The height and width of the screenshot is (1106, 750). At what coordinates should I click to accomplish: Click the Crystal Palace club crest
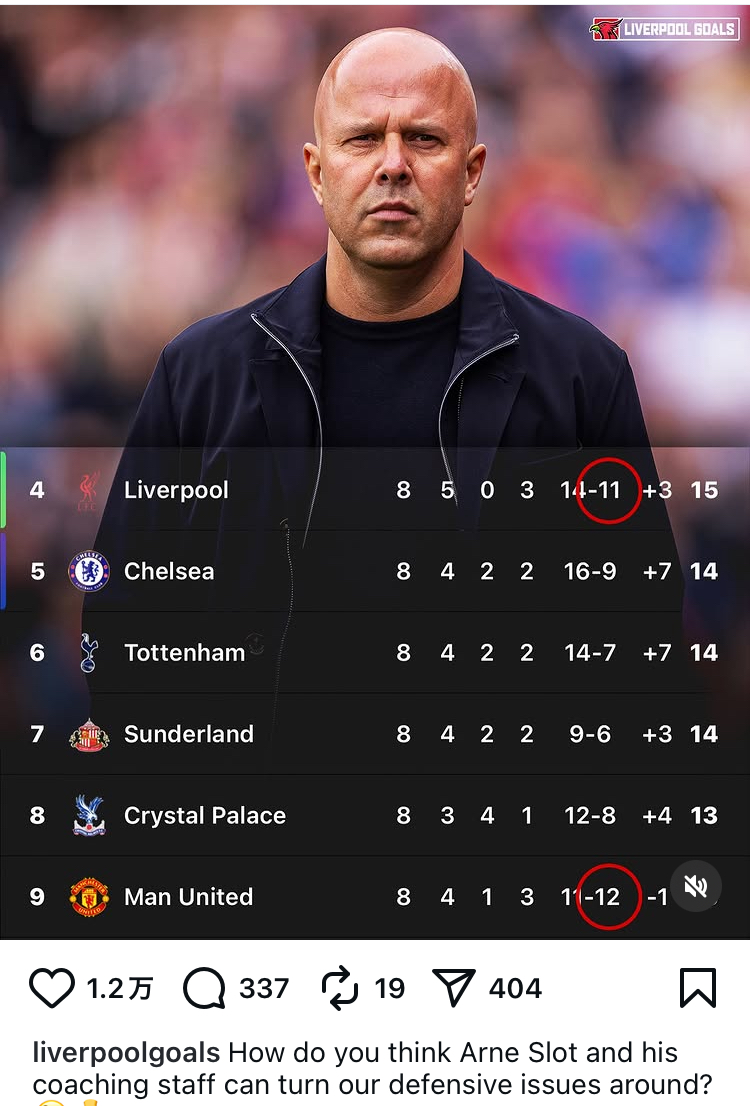point(89,816)
